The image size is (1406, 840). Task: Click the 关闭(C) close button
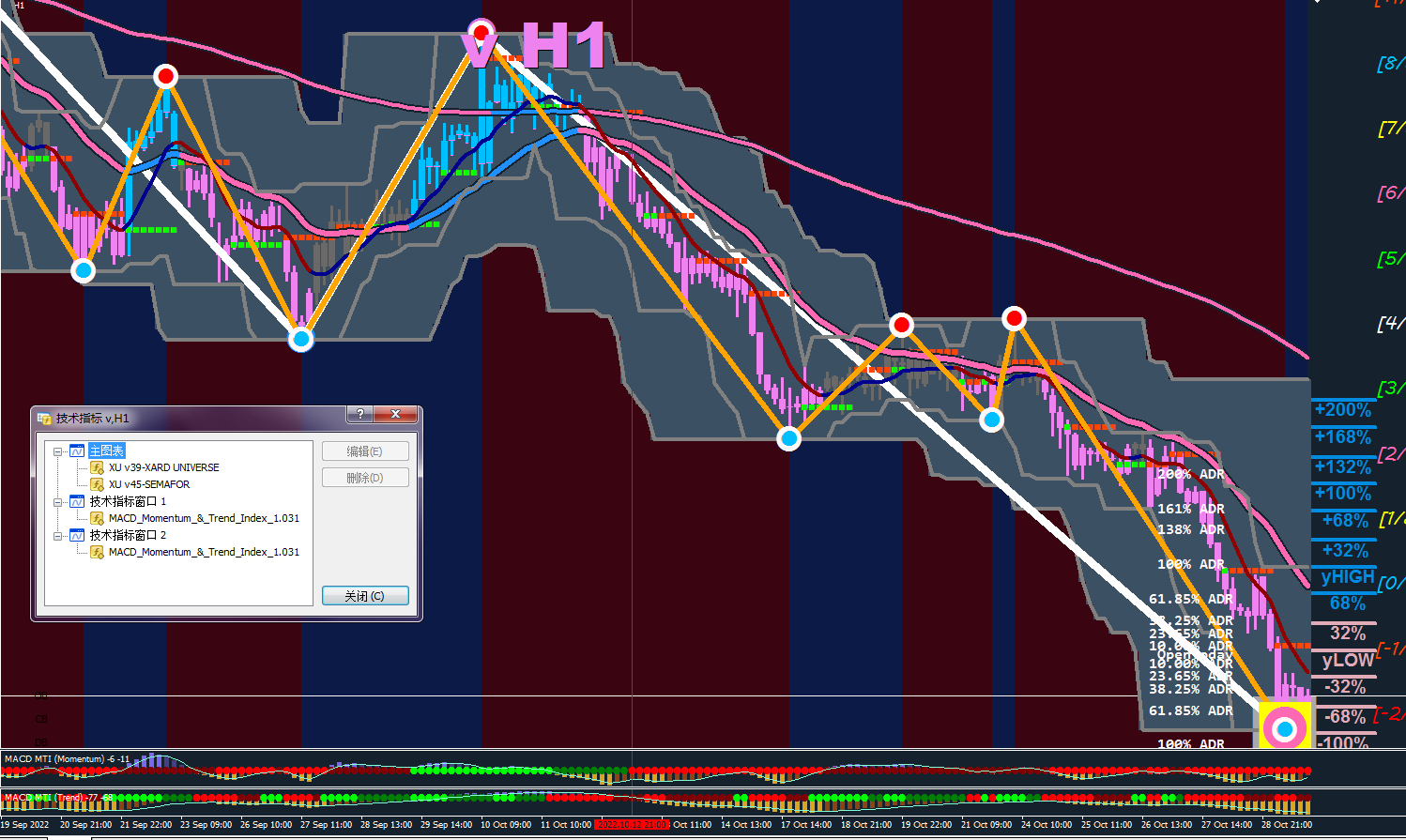pos(365,596)
